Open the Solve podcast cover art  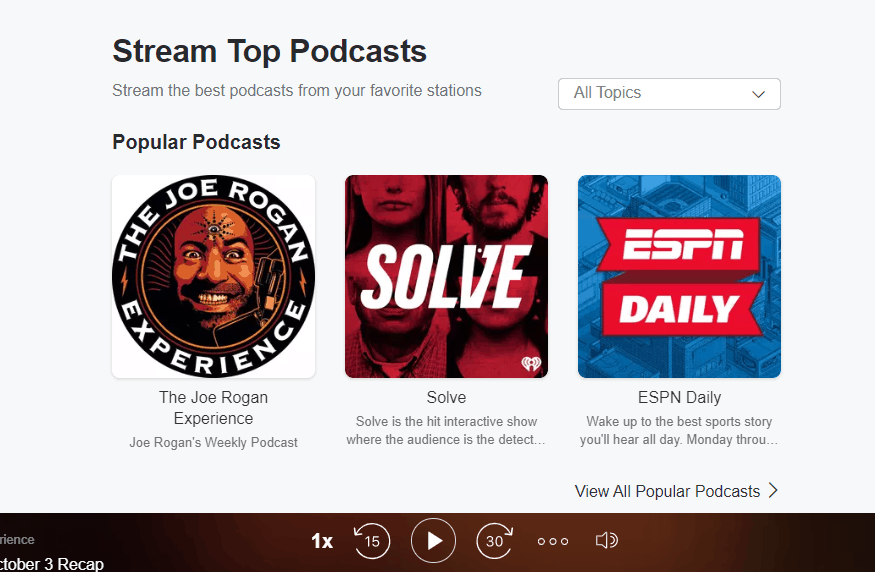click(x=446, y=277)
